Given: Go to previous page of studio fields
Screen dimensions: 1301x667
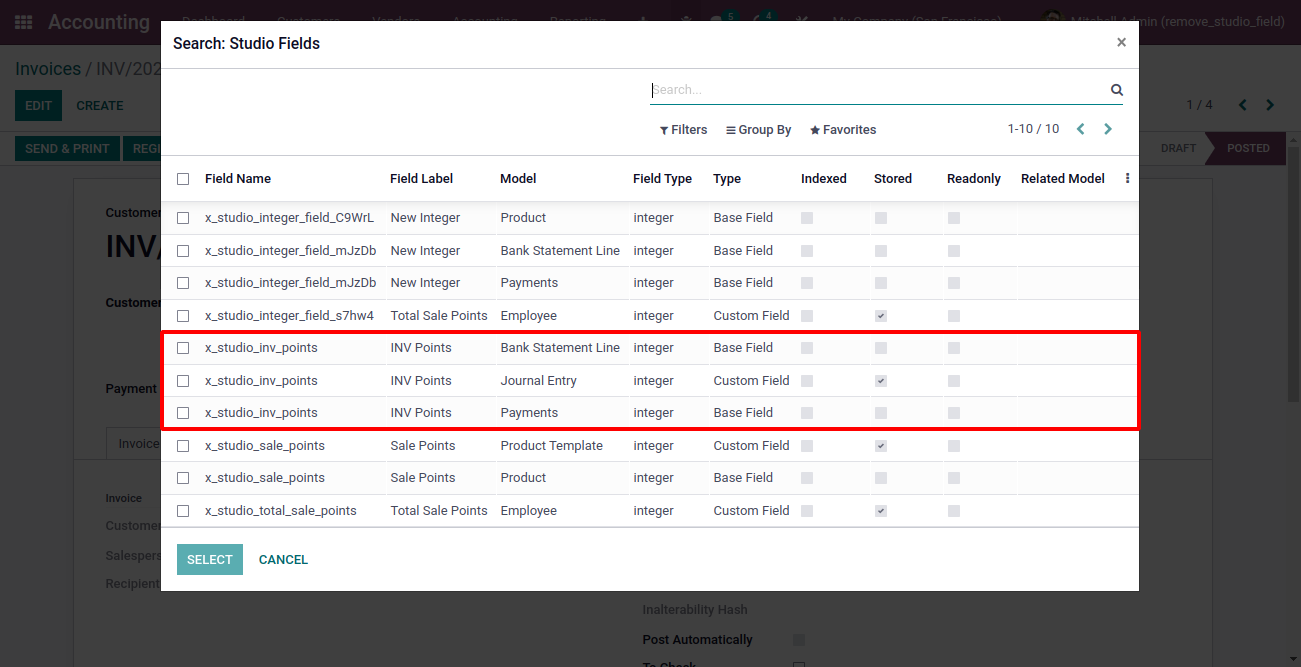Looking at the screenshot, I should (x=1081, y=129).
